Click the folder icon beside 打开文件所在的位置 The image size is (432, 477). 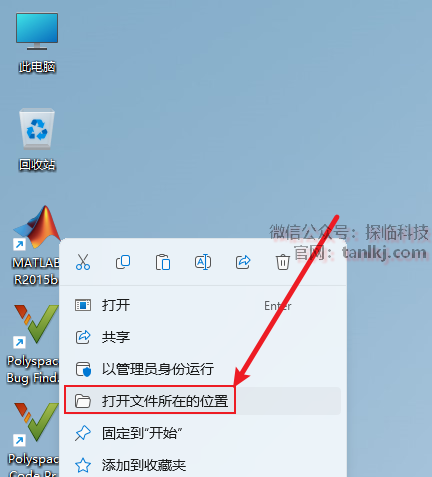click(x=83, y=401)
